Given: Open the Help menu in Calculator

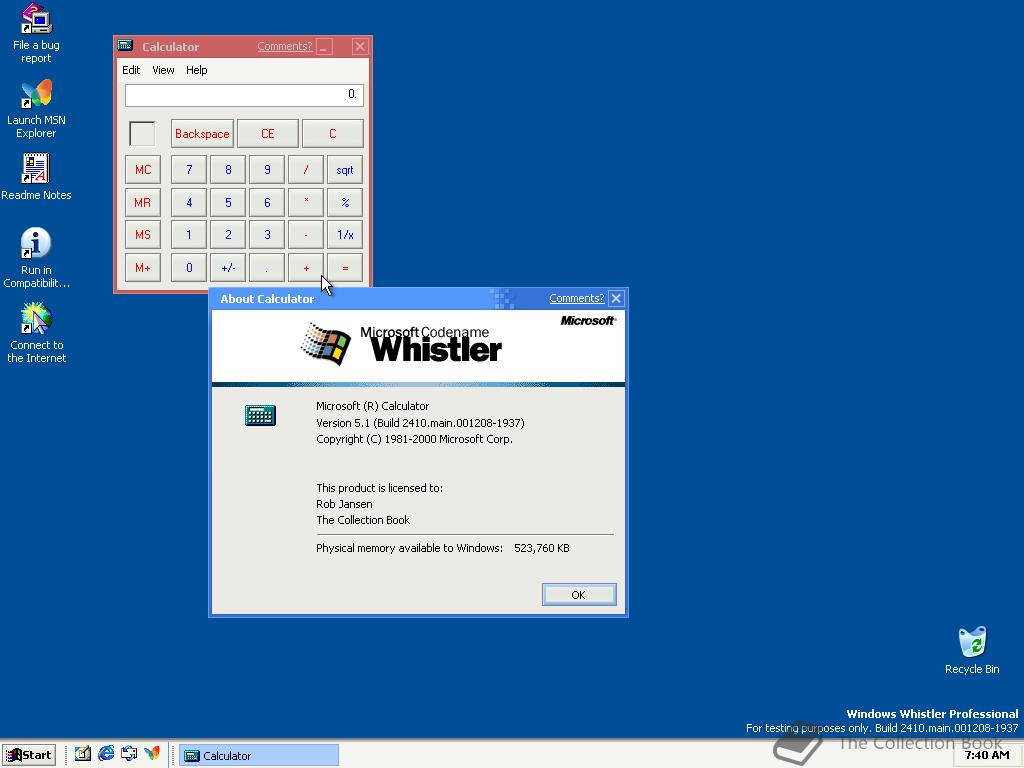Looking at the screenshot, I should point(197,70).
